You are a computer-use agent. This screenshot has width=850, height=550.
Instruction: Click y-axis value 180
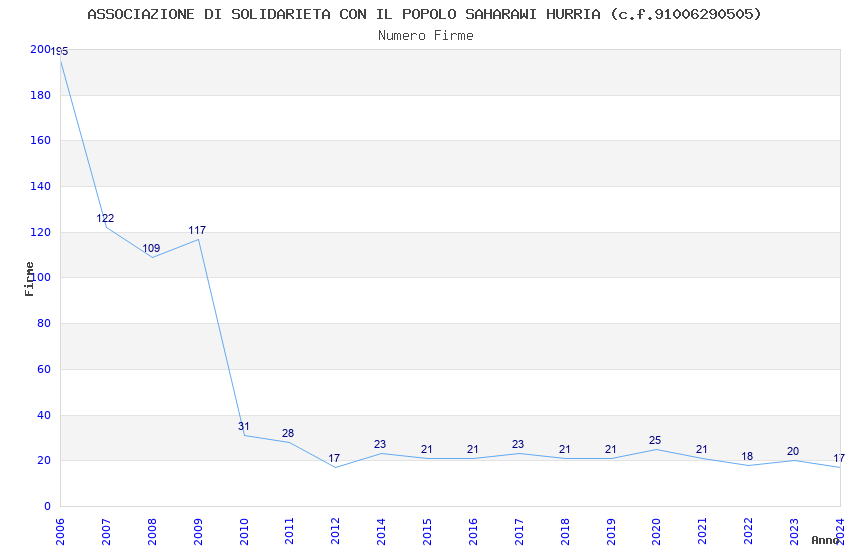pos(41,95)
